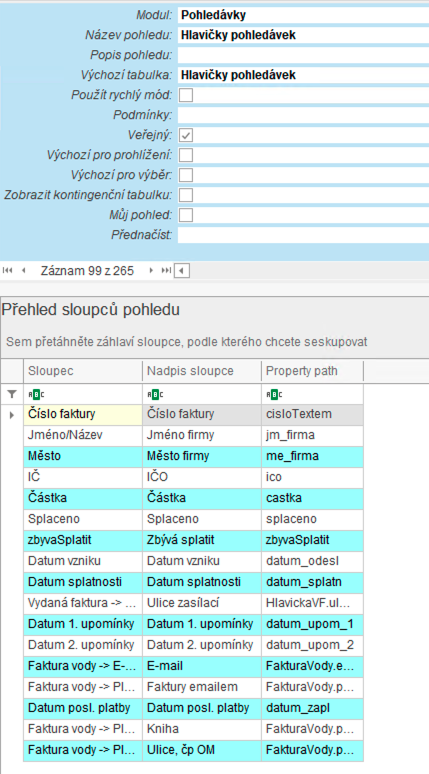The image size is (429, 774).
Task: Select the Faktury emailem cell
Action: click(x=202, y=687)
